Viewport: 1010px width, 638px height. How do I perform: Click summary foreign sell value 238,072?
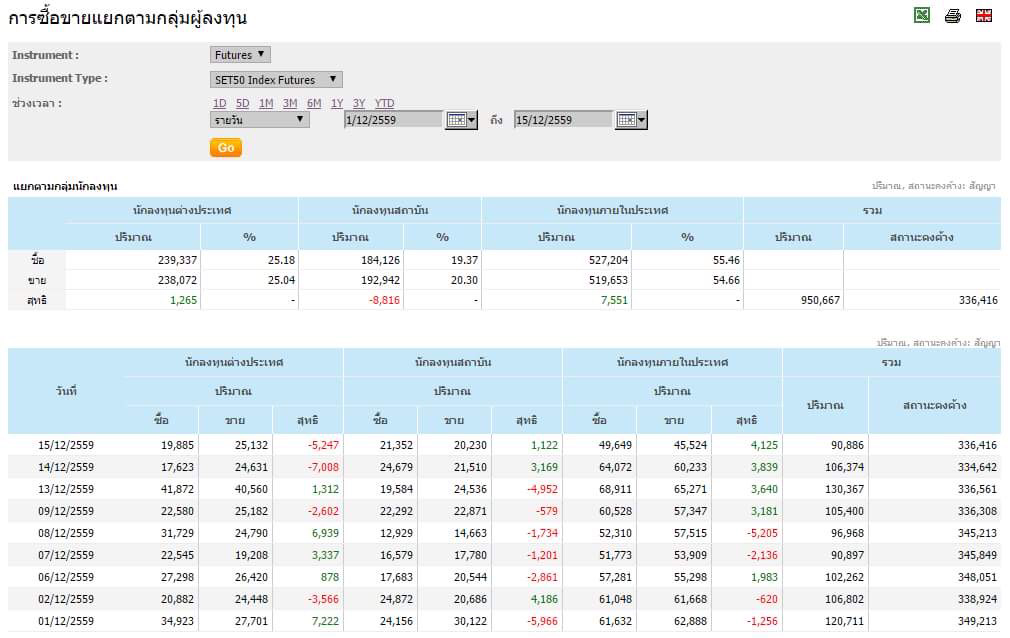pyautogui.click(x=177, y=280)
